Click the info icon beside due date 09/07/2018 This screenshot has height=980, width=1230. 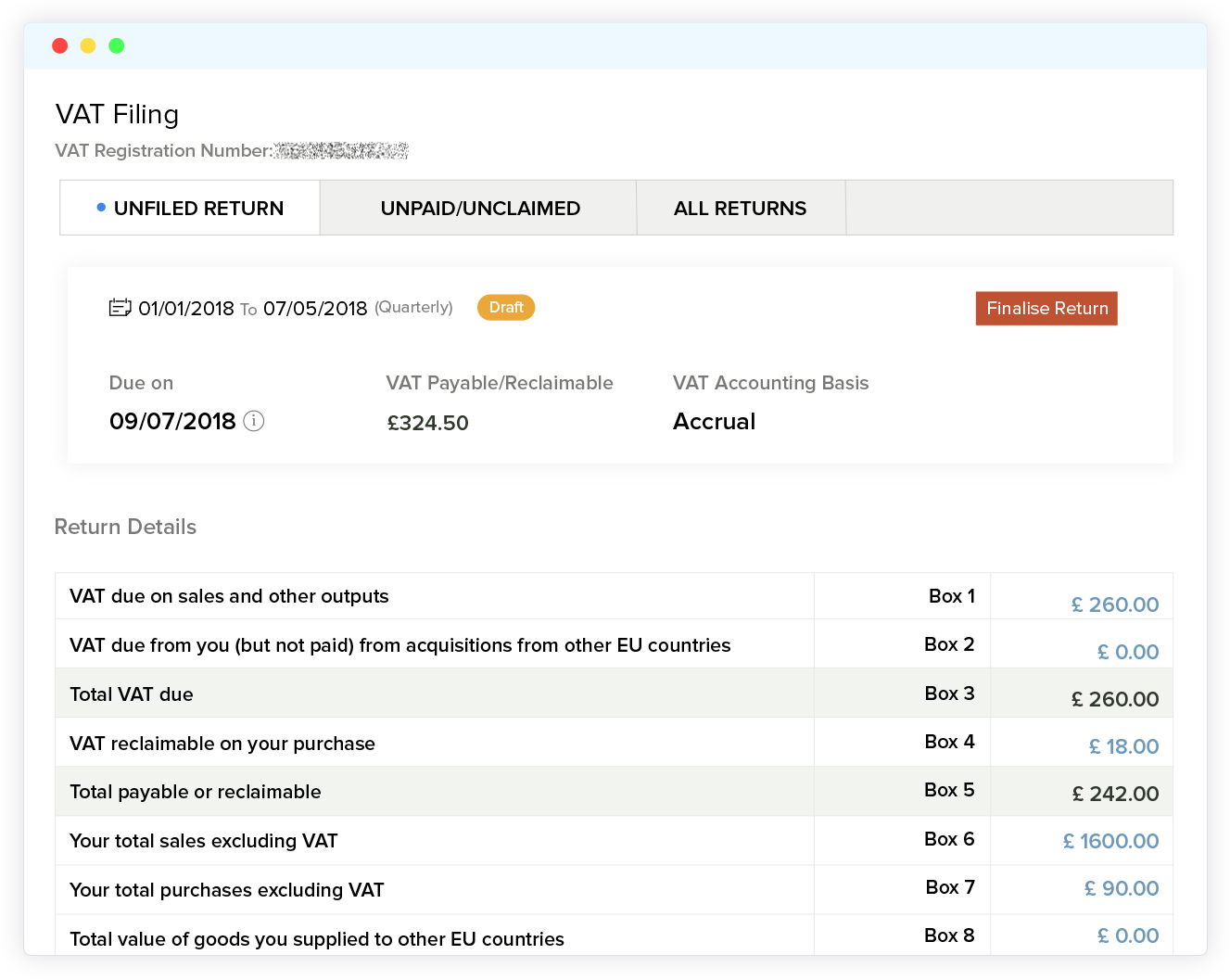(x=254, y=421)
